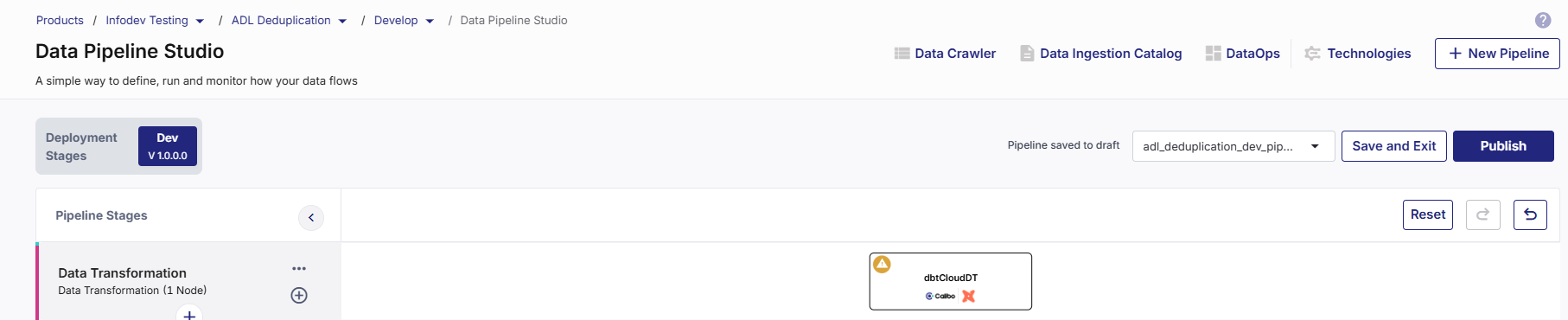Open the Data Crawler page
The width and height of the screenshot is (1568, 320).
(945, 54)
